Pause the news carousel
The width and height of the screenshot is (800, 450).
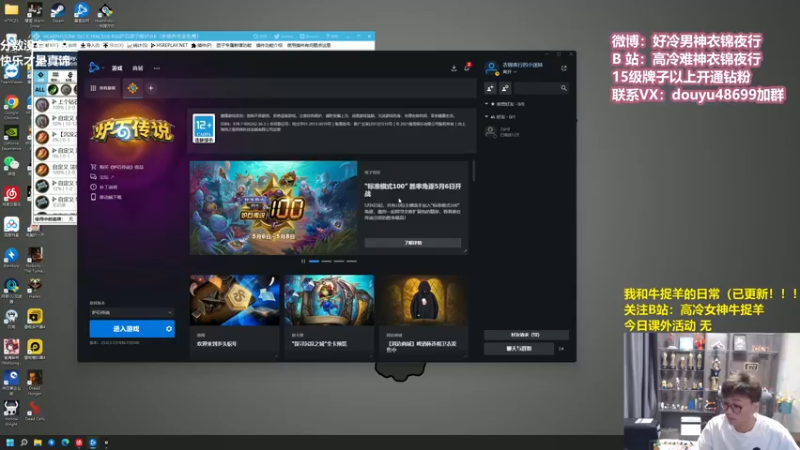303,261
